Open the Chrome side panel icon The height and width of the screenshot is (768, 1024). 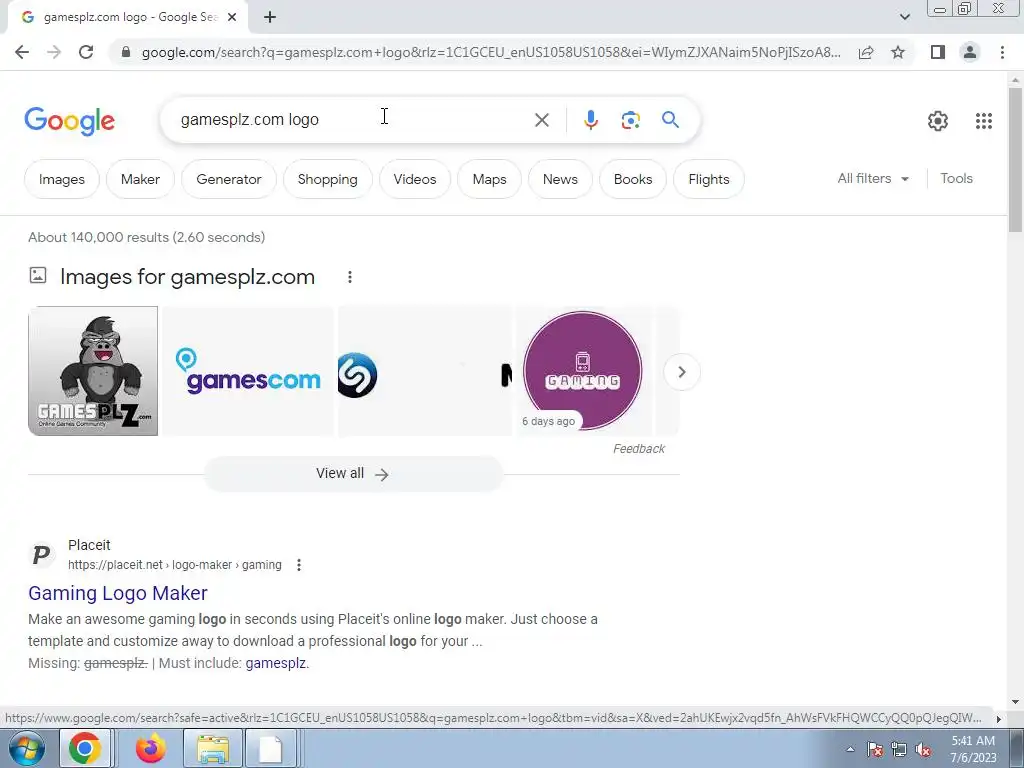938,52
